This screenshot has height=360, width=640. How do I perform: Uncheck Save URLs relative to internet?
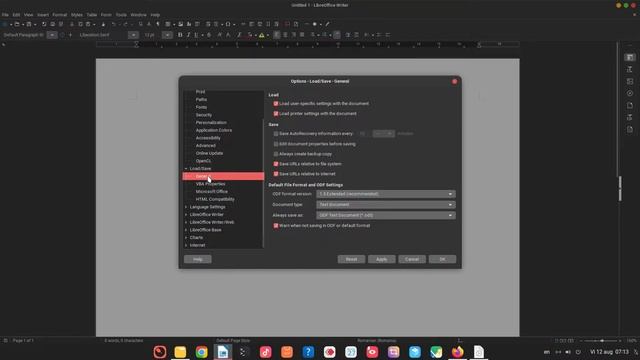(x=276, y=174)
